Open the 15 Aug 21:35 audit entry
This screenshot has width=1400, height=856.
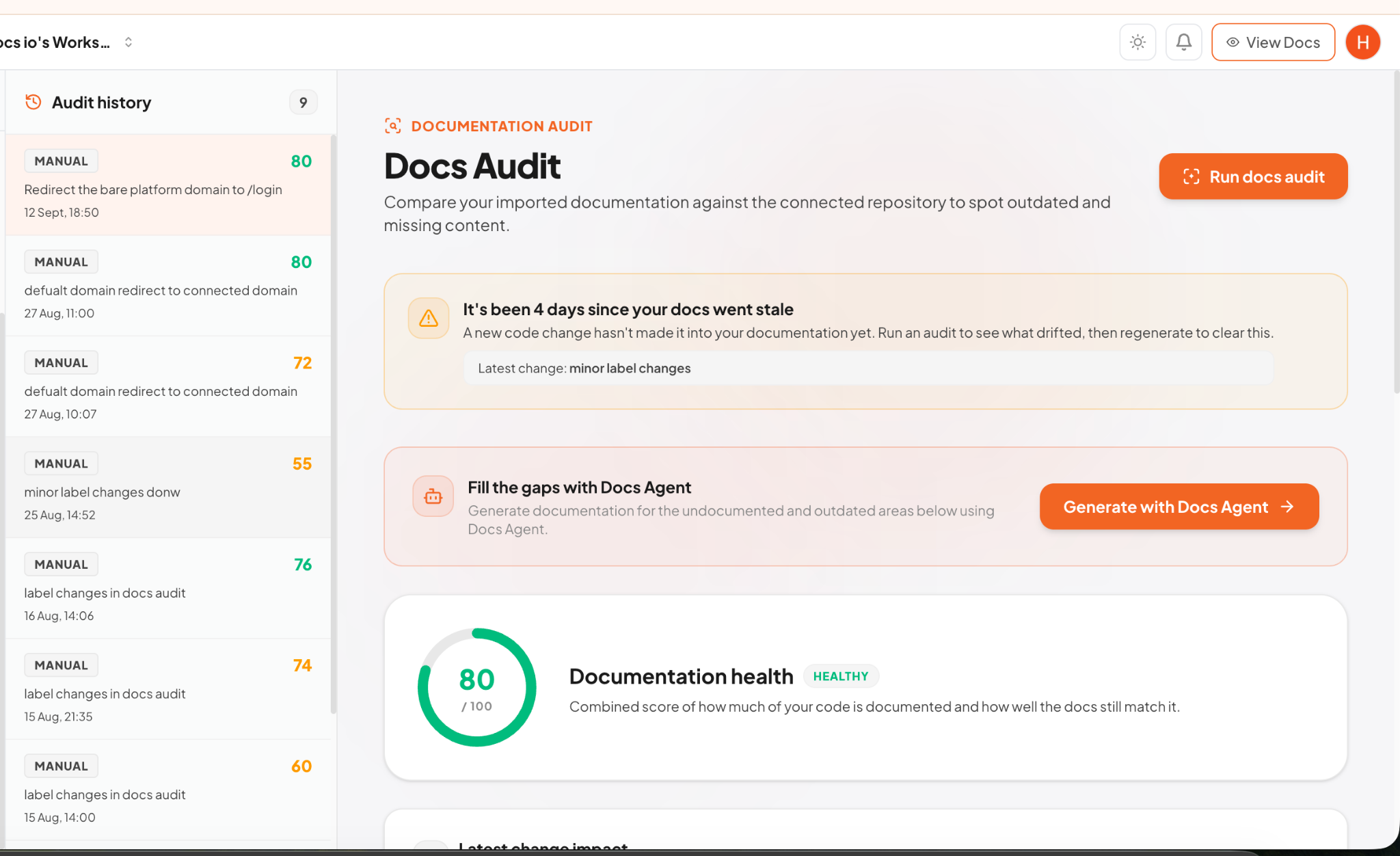[168, 689]
